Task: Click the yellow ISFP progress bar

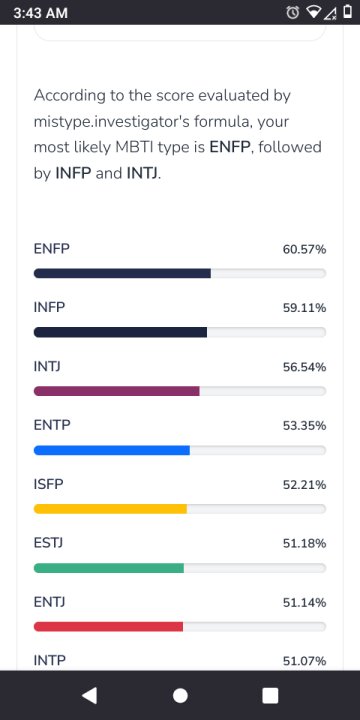Action: (180, 509)
